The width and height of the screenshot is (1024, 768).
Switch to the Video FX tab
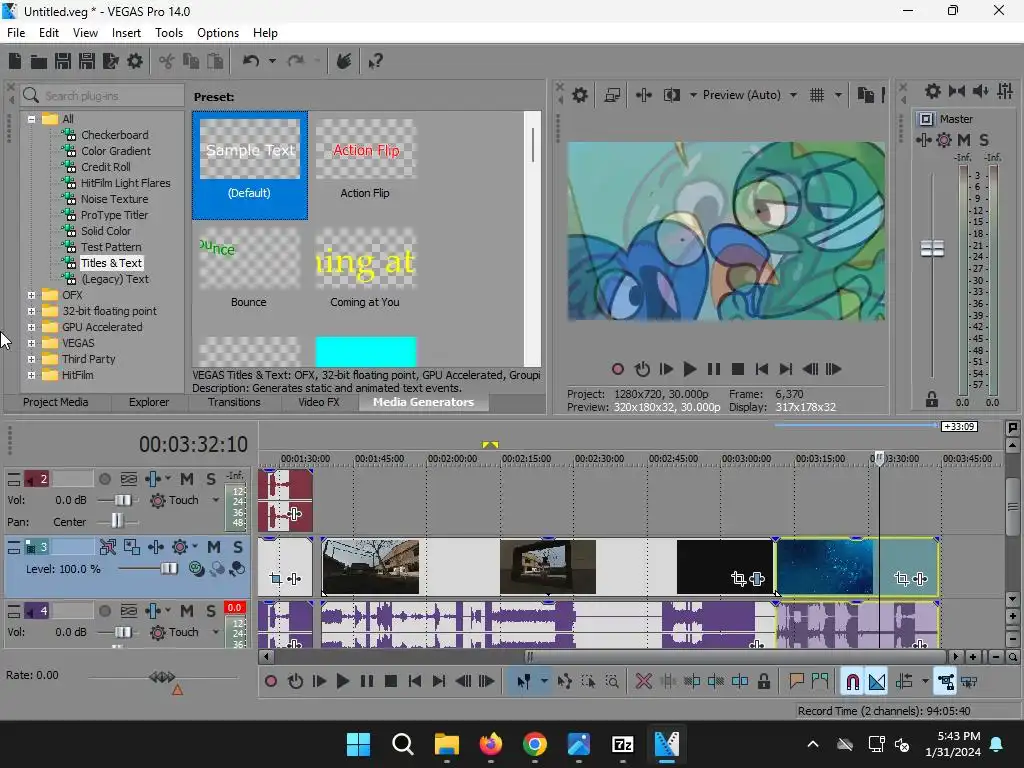[319, 402]
